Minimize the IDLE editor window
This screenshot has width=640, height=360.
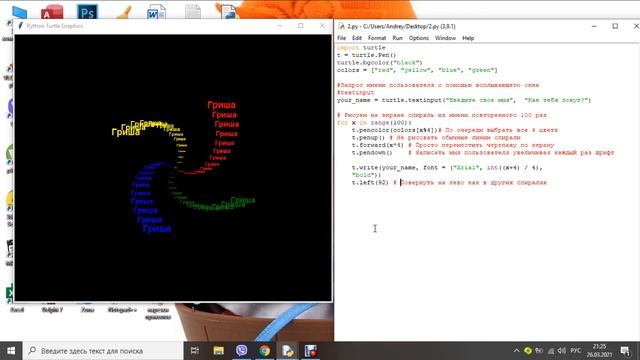(x=594, y=26)
